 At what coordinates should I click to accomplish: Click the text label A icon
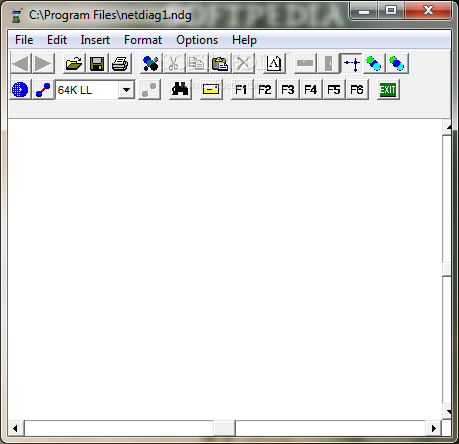coord(274,63)
